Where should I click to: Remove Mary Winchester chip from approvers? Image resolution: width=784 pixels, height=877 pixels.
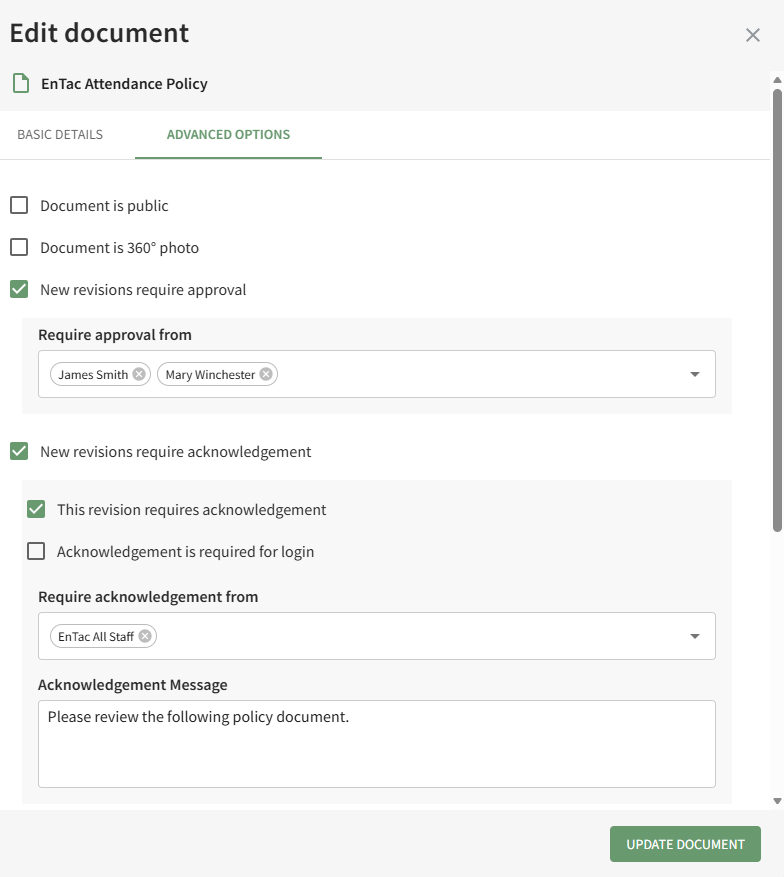tap(266, 374)
